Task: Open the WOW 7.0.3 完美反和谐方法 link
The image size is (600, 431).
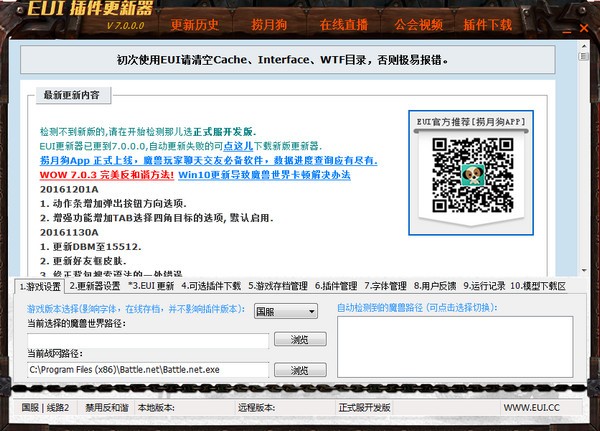Action: (x=107, y=175)
